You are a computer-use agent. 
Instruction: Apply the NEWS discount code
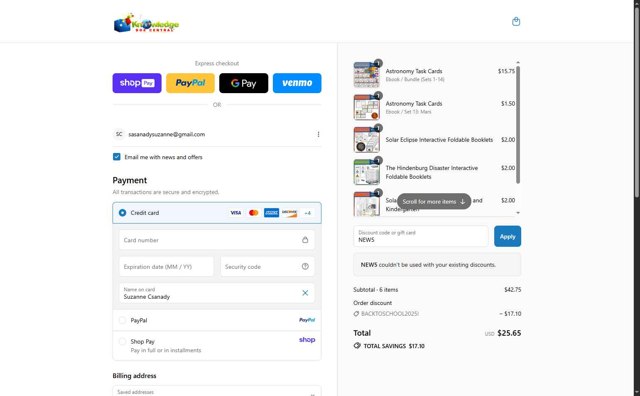507,236
